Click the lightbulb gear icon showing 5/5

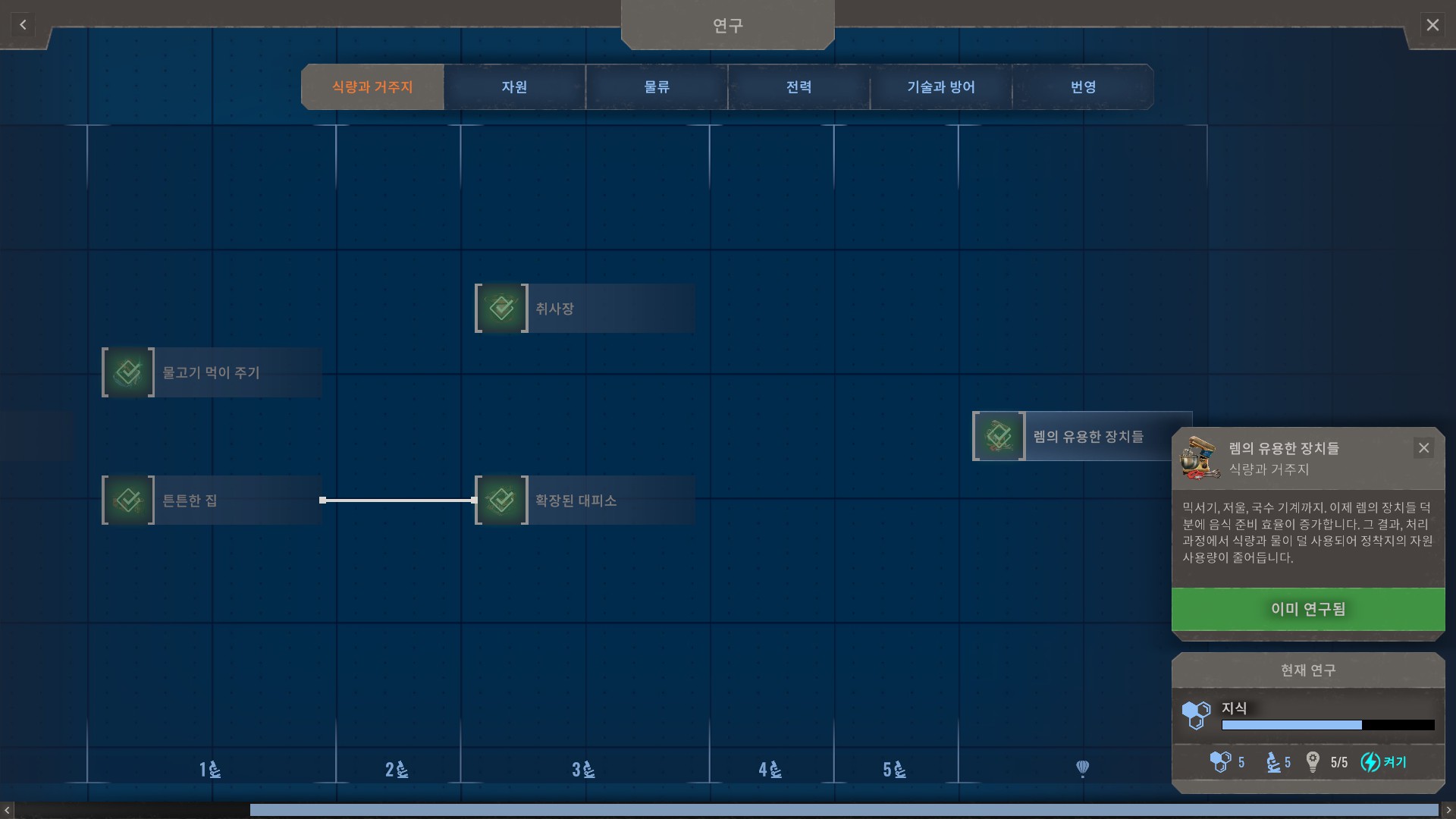pyautogui.click(x=1313, y=762)
